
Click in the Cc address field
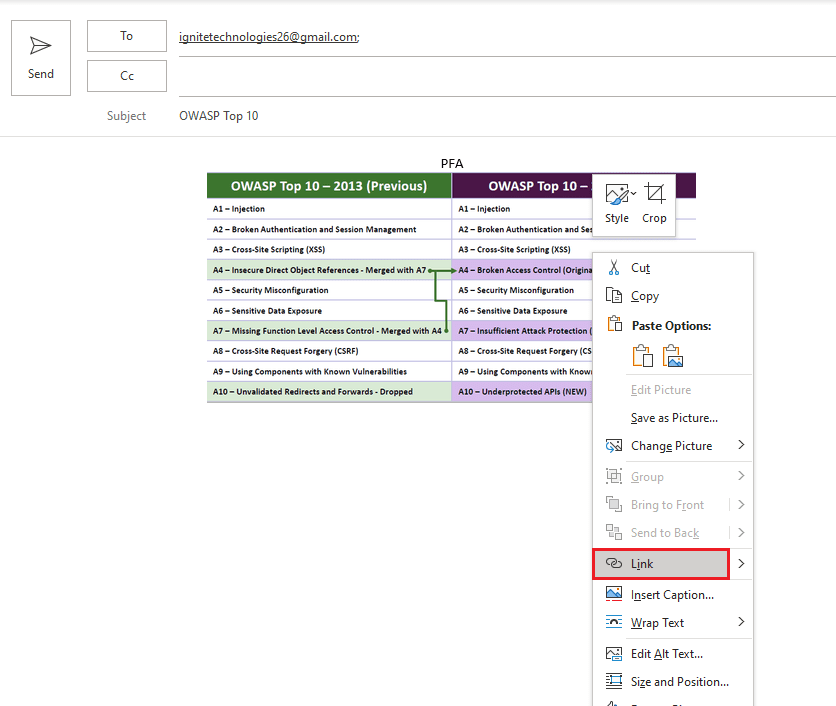point(507,76)
